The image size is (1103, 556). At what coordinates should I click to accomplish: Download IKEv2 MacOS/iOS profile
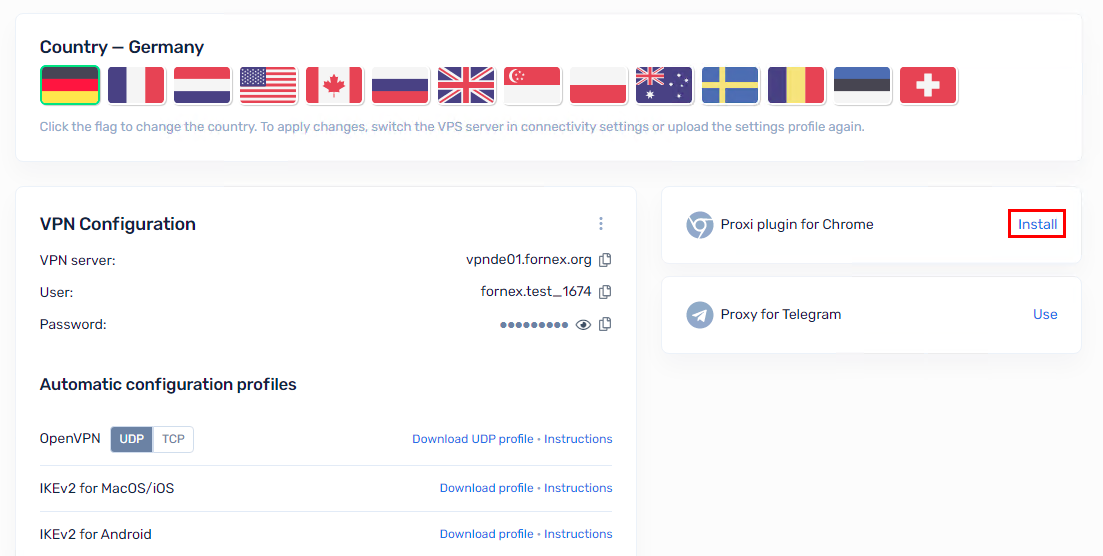[x=487, y=488]
